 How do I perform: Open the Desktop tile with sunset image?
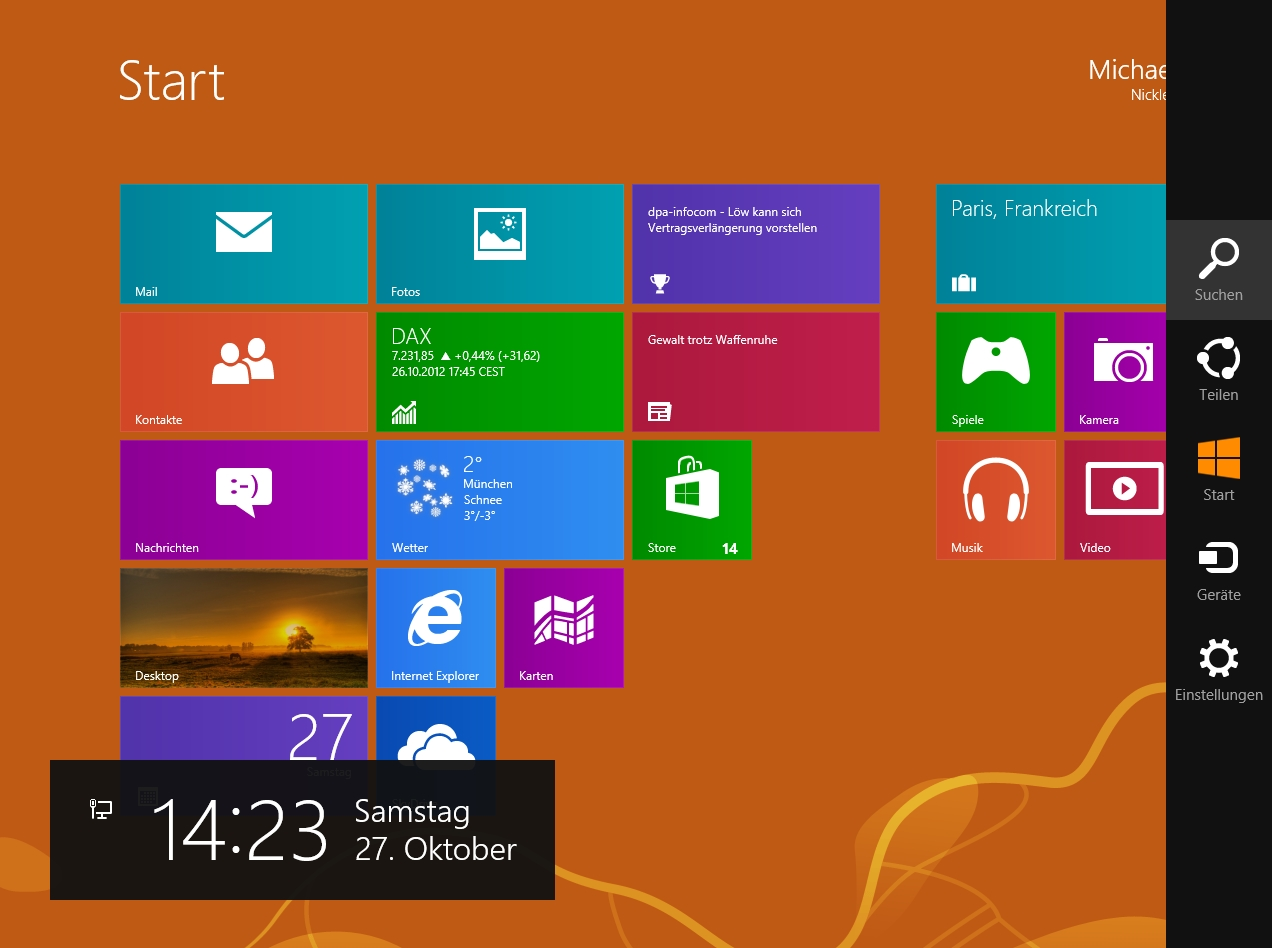pyautogui.click(x=244, y=628)
